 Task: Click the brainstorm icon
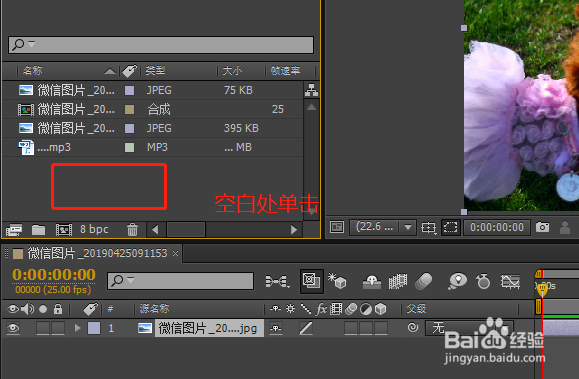[x=458, y=281]
